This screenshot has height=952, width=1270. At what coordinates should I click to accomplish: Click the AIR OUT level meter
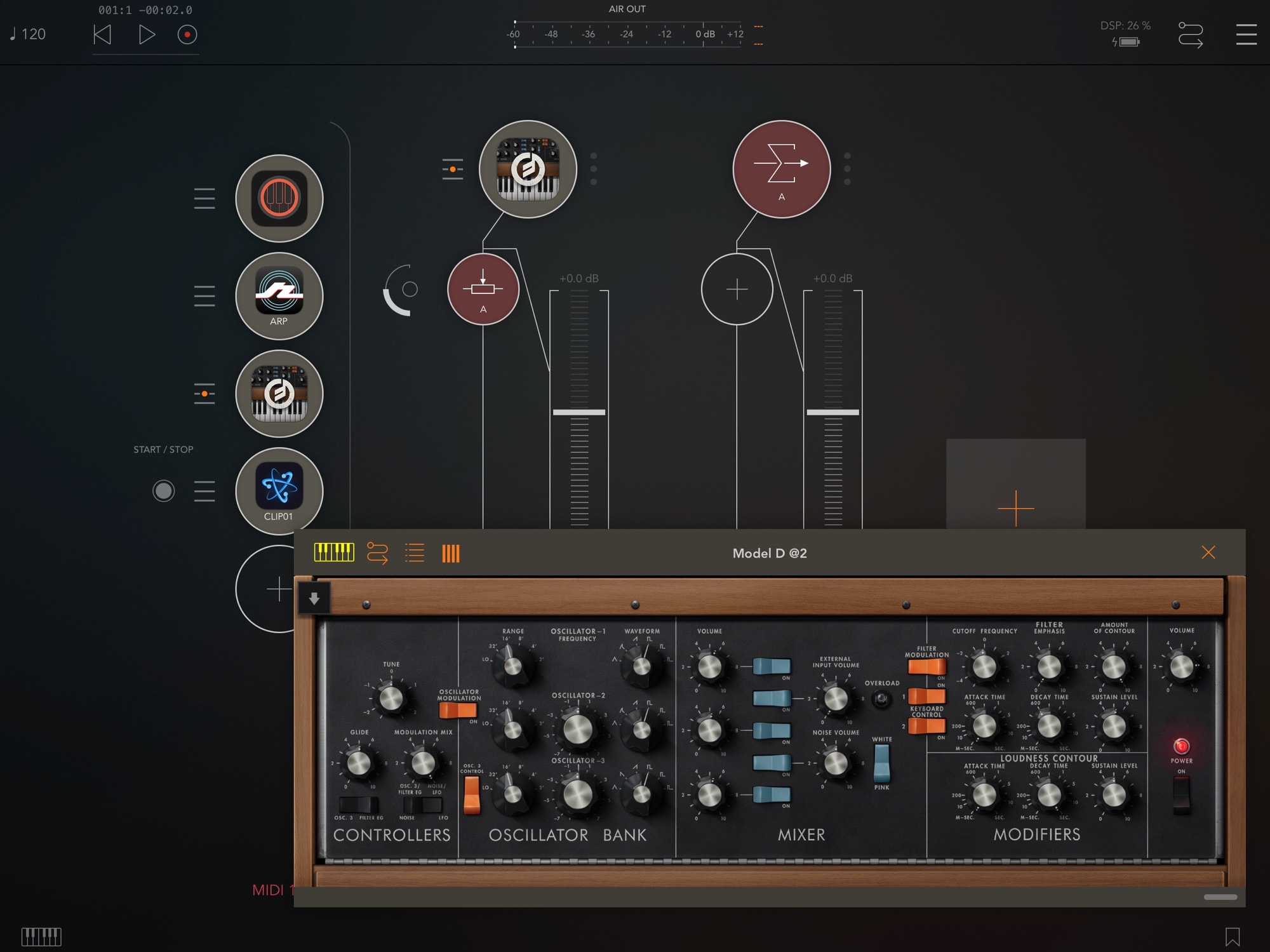tap(627, 34)
